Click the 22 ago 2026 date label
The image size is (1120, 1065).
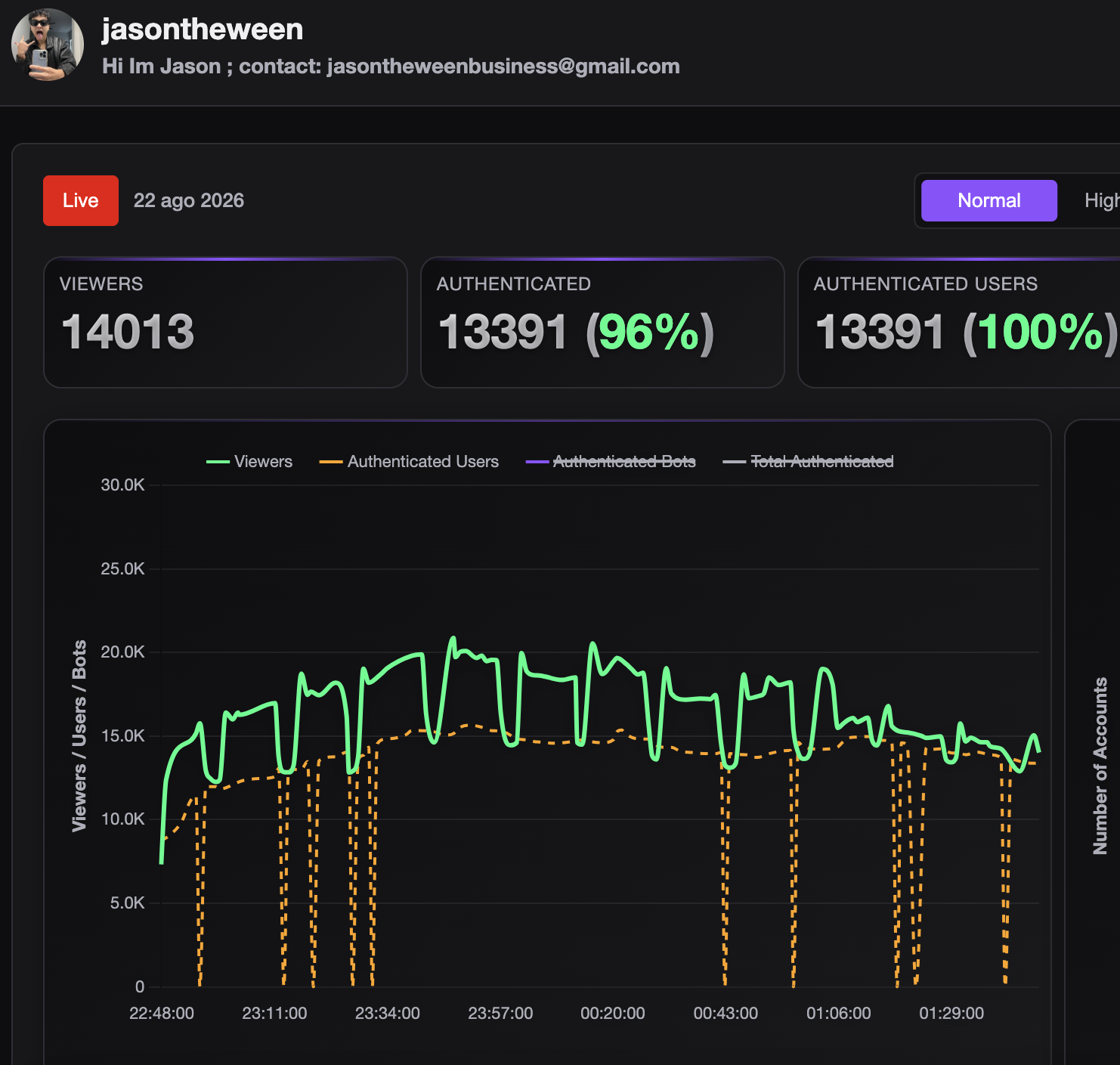click(189, 200)
